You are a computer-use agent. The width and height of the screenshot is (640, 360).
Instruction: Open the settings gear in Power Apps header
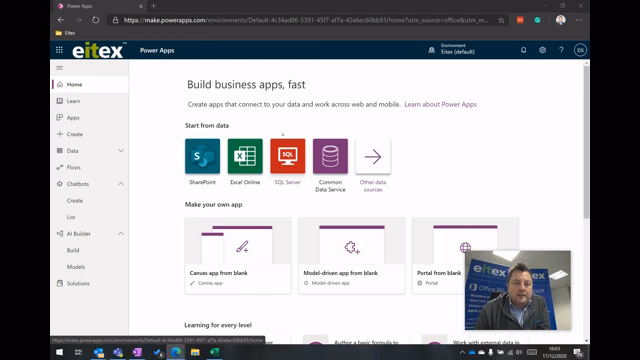(542, 50)
